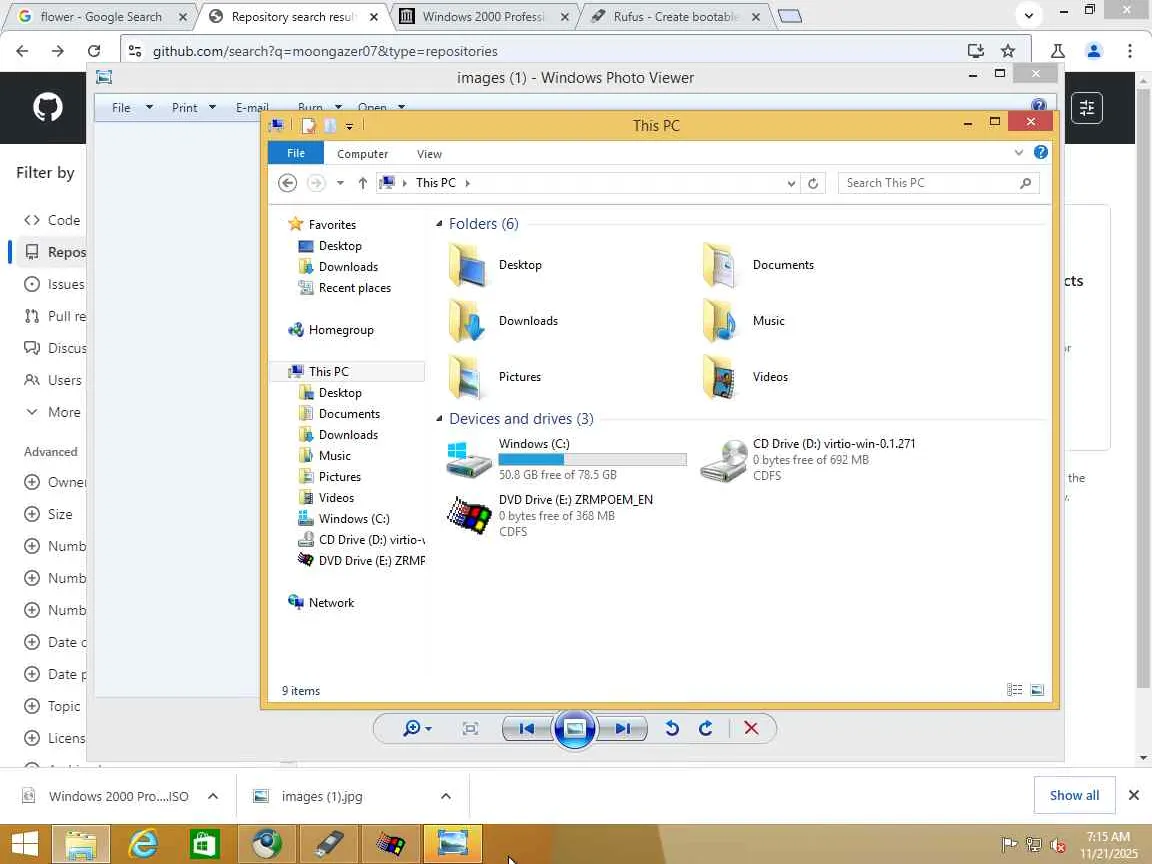Image resolution: width=1152 pixels, height=864 pixels.
Task: Rotate image counterclockwise in Photo Viewer
Action: pyautogui.click(x=672, y=728)
